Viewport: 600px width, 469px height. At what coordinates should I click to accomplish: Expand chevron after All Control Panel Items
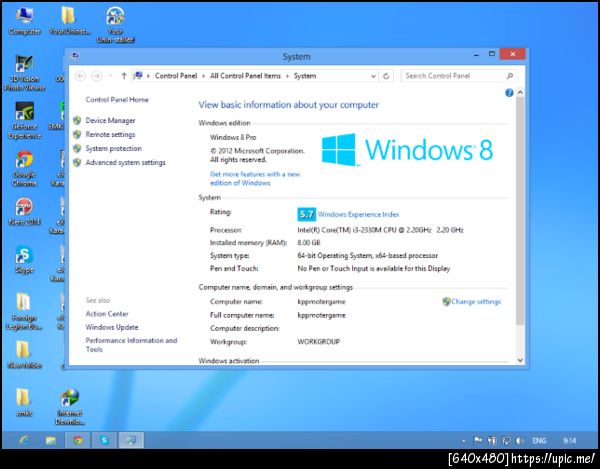pyautogui.click(x=287, y=76)
